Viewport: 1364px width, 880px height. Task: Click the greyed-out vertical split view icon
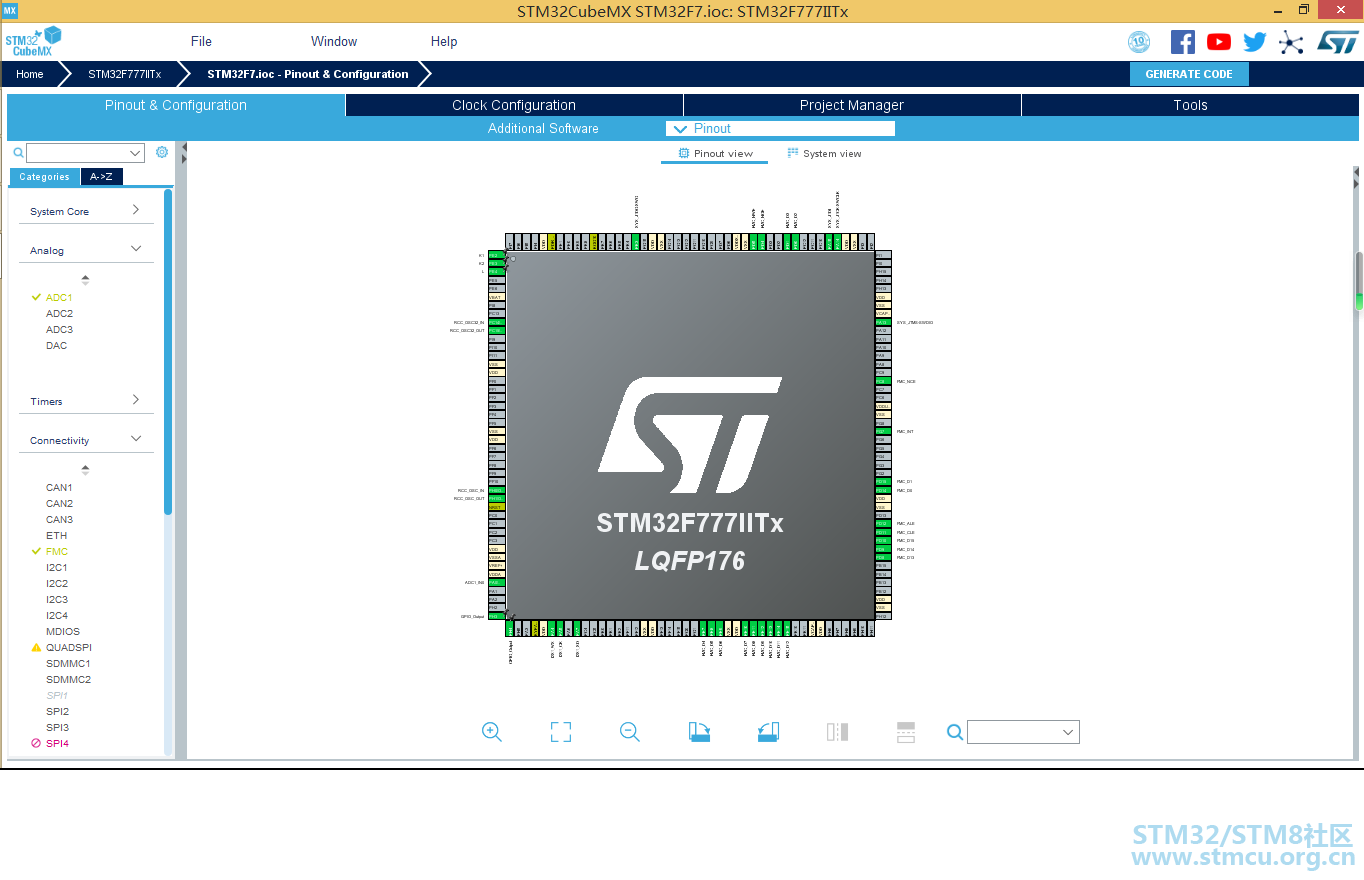[838, 732]
